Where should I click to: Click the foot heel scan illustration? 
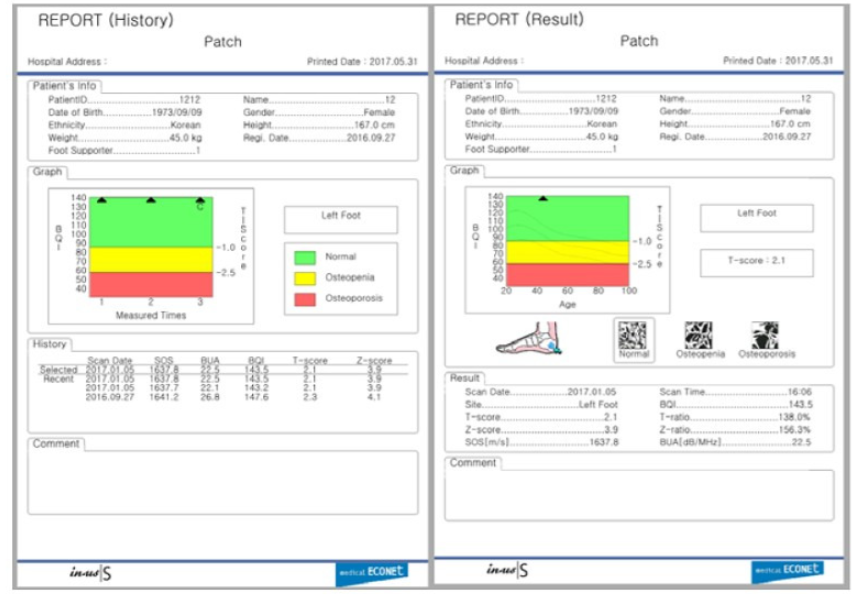point(531,340)
